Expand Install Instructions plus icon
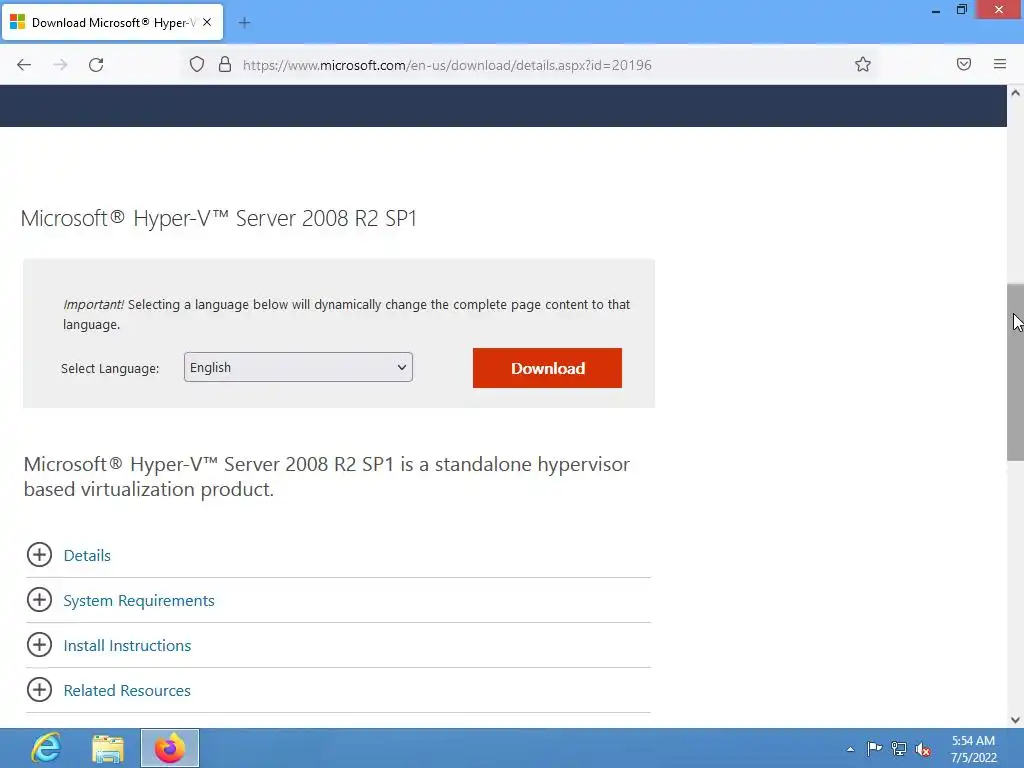 [x=39, y=645]
